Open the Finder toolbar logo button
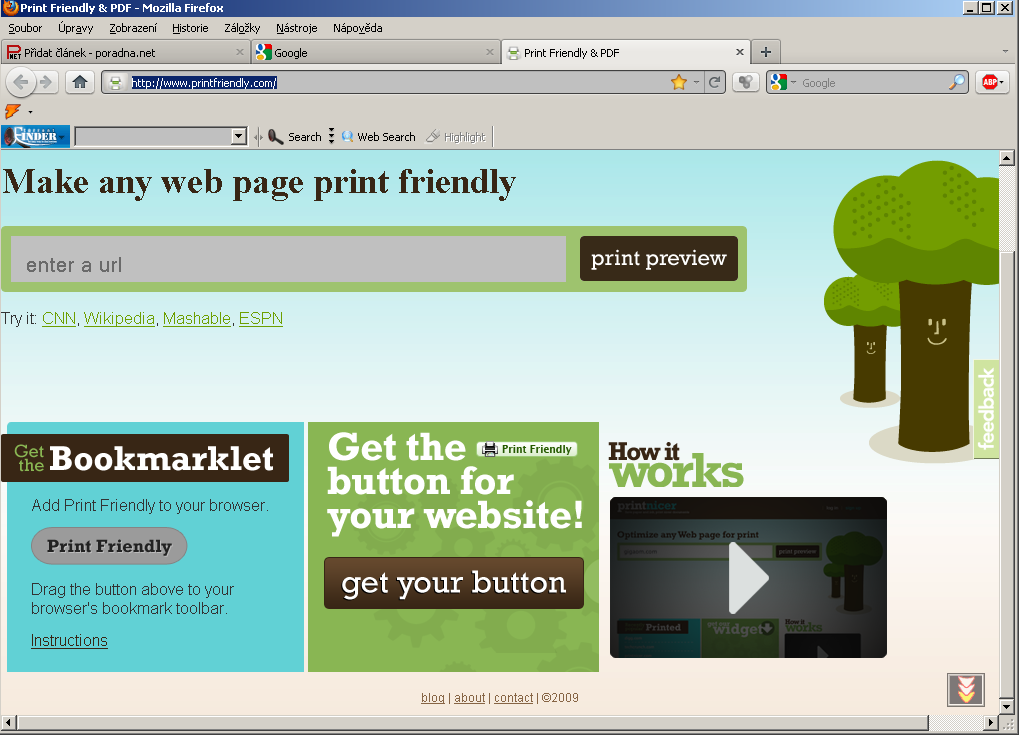The image size is (1019, 735). (35, 136)
